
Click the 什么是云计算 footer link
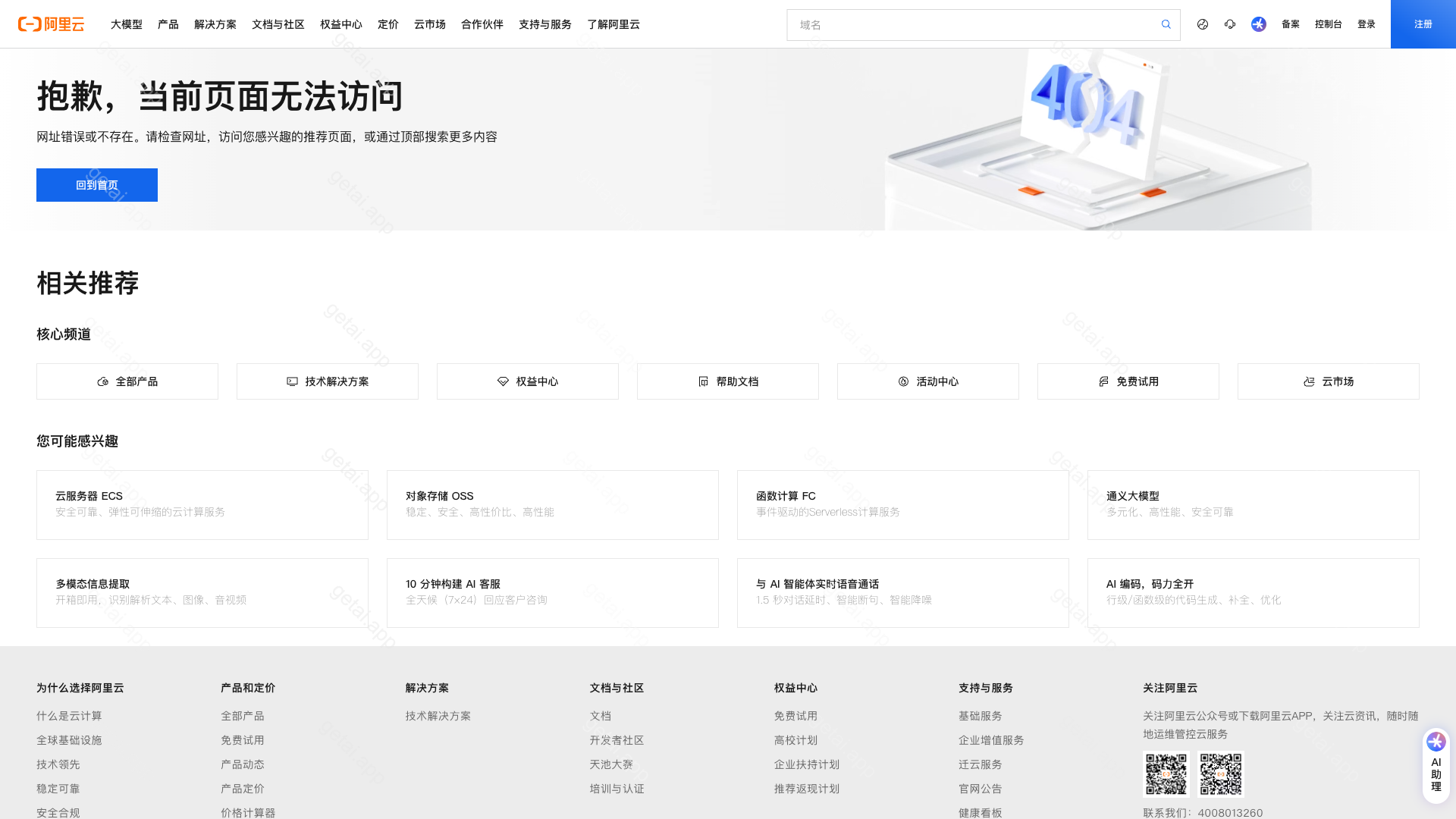pos(69,716)
